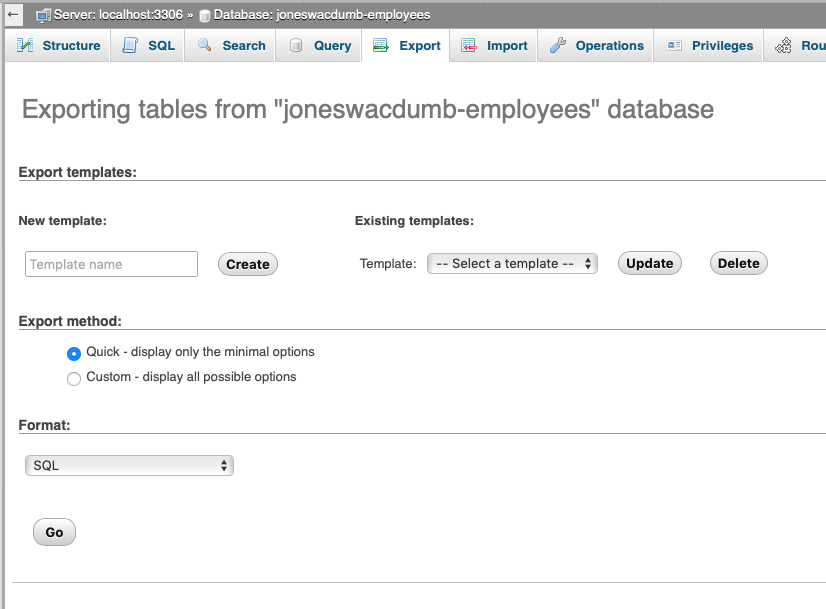
Task: Click the SQL query editor icon
Action: tap(127, 45)
